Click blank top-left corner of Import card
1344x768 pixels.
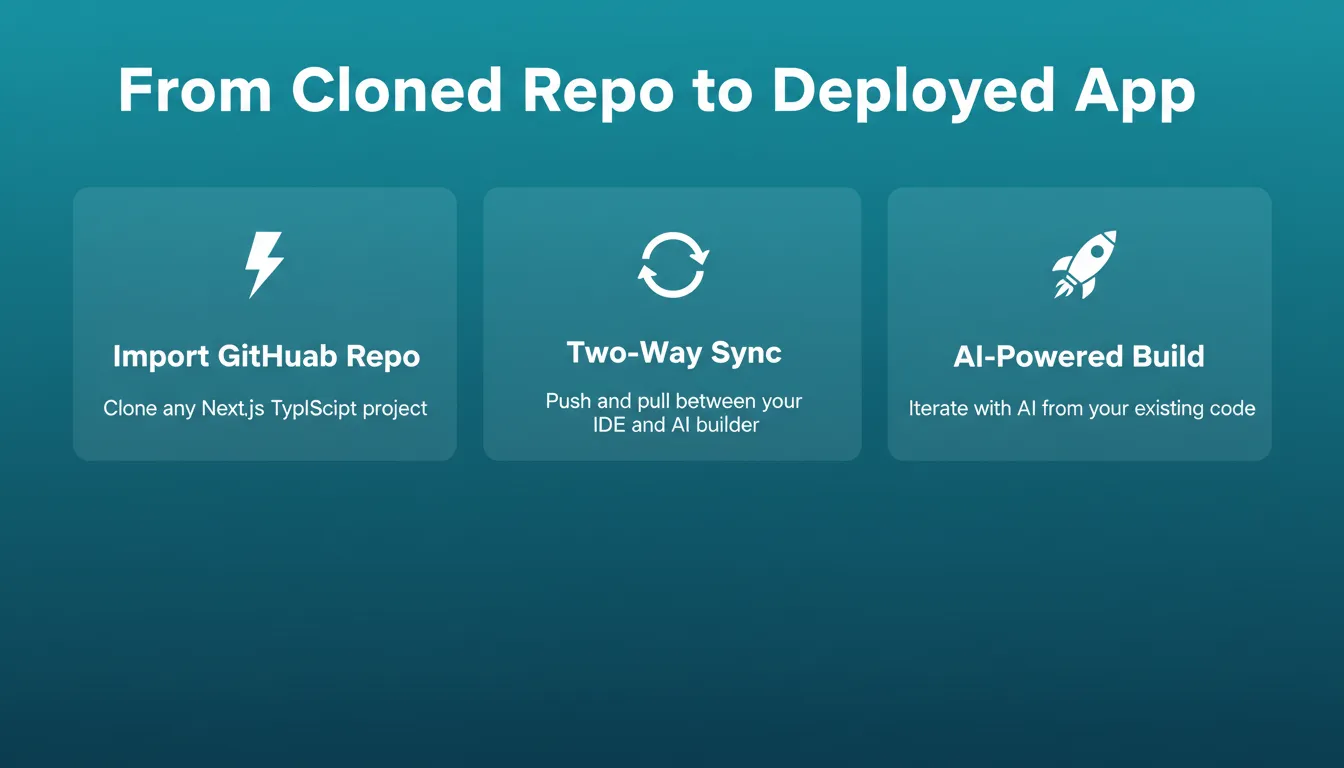[x=95, y=207]
